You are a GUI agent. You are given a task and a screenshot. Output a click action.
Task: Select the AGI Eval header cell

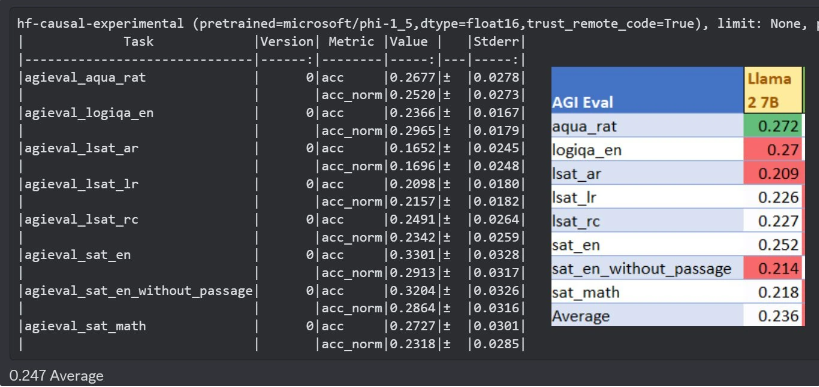point(648,90)
